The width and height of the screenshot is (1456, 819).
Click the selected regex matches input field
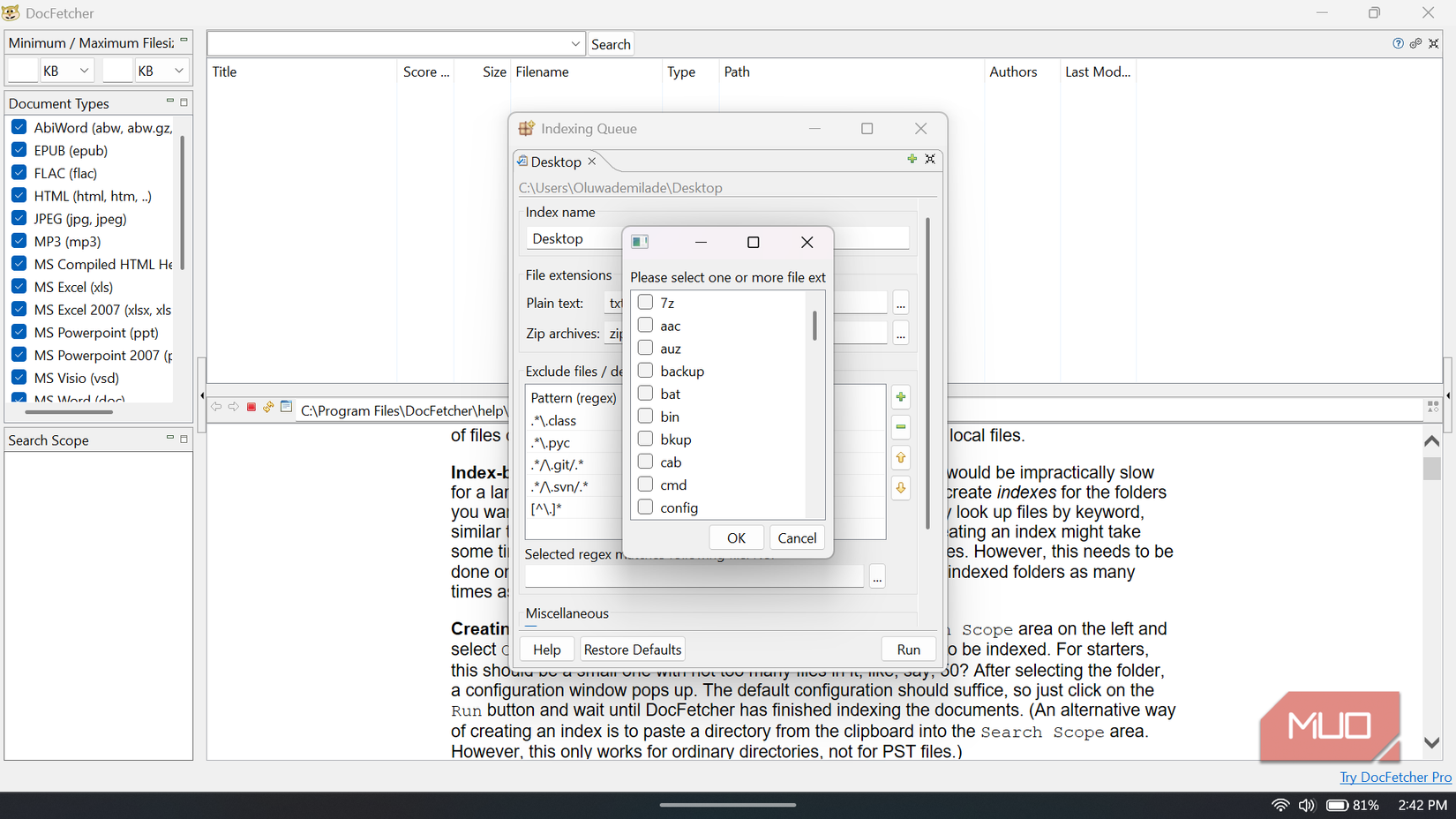click(x=694, y=577)
